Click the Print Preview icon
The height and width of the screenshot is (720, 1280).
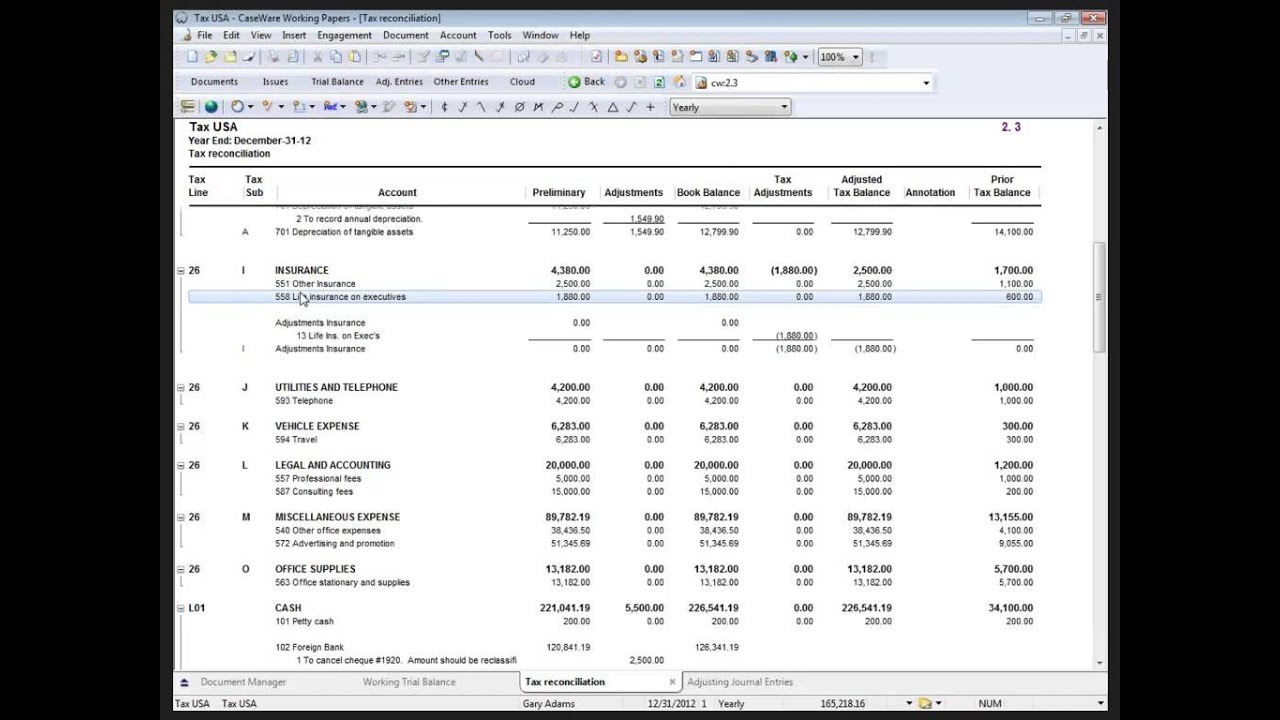293,57
